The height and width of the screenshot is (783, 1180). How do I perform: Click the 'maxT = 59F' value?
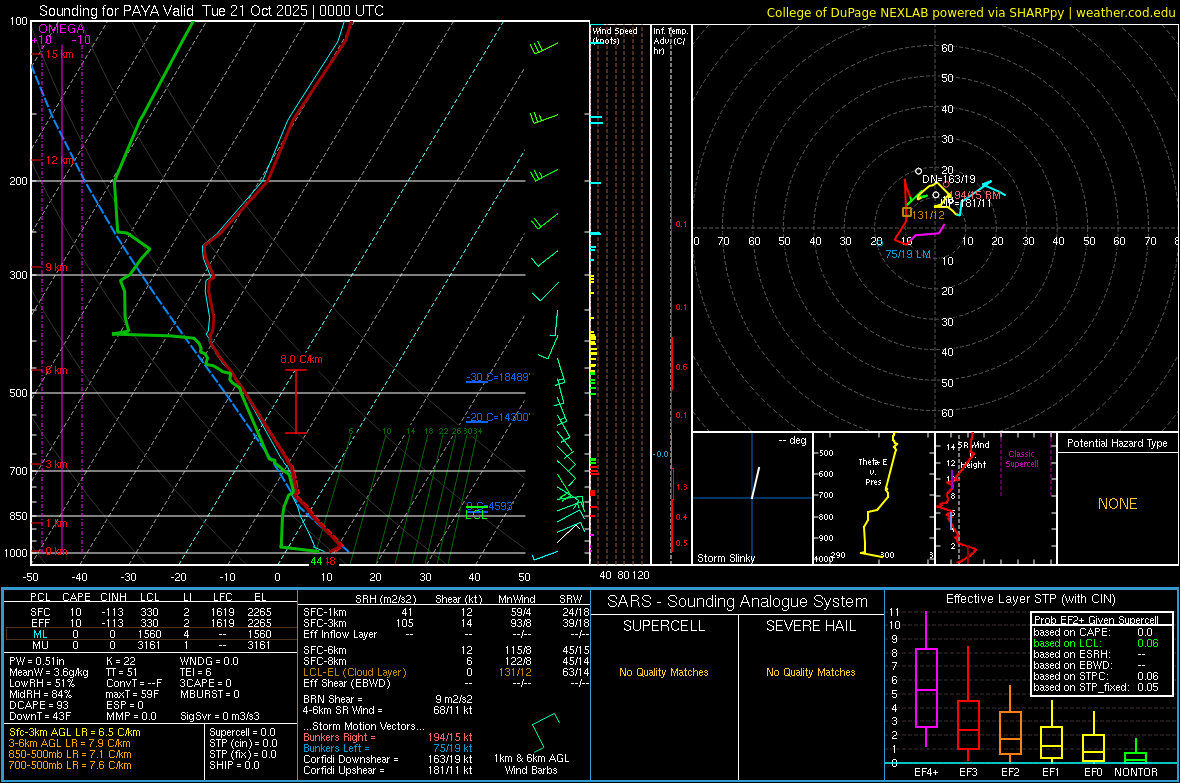[132, 694]
